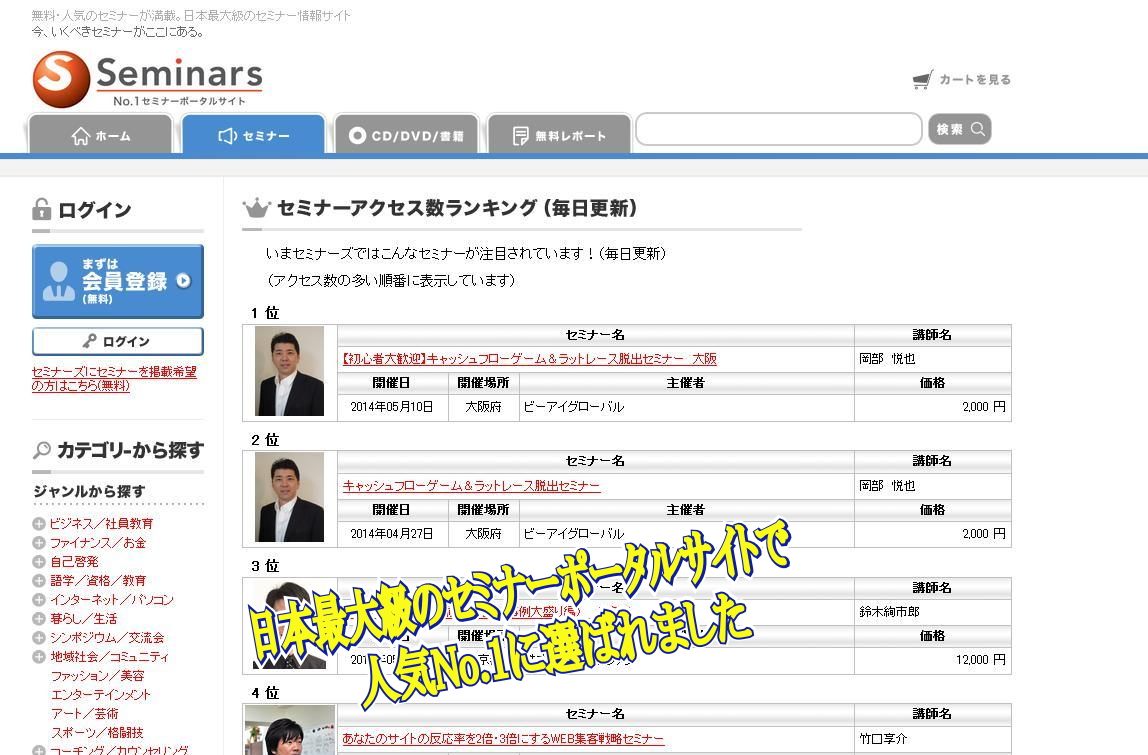Screen dimensions: 1148x755
Task: Click the magnifier icon beside カテゴリーから探す
Action: (x=42, y=450)
